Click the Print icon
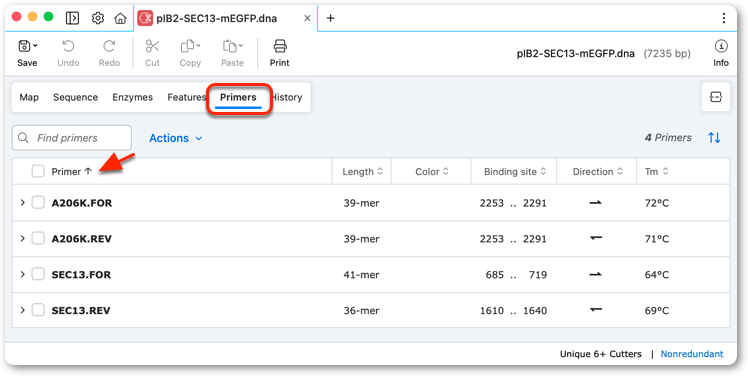748x376 pixels. 280,46
